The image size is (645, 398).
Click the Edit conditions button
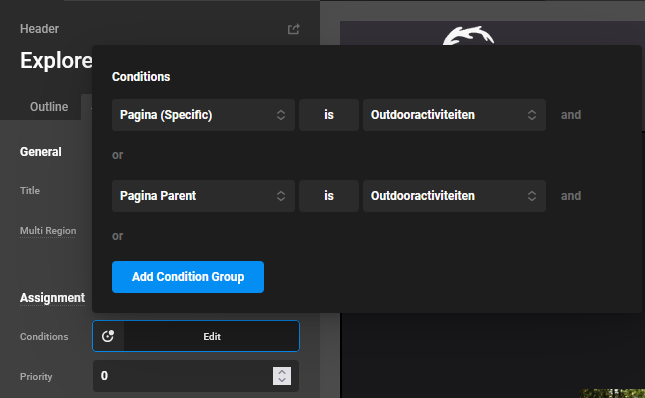[212, 336]
